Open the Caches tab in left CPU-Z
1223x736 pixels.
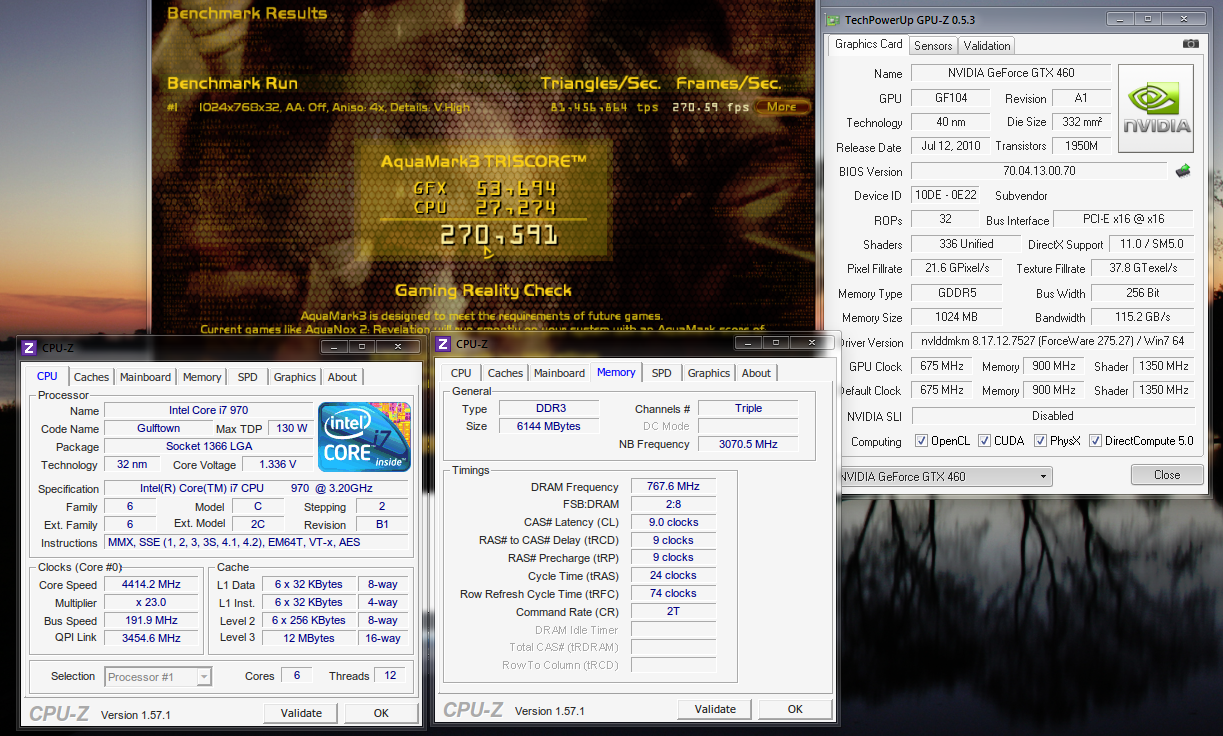click(91, 377)
